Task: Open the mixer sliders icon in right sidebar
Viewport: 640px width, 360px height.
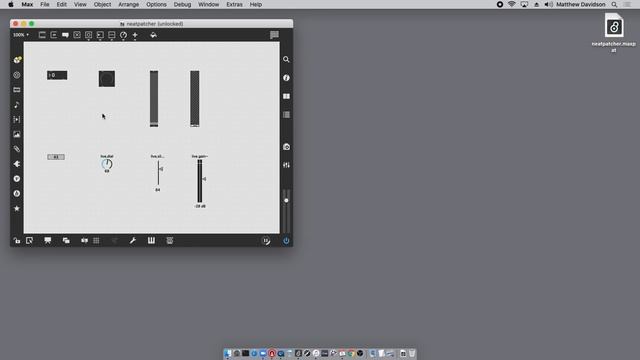Action: click(x=286, y=165)
